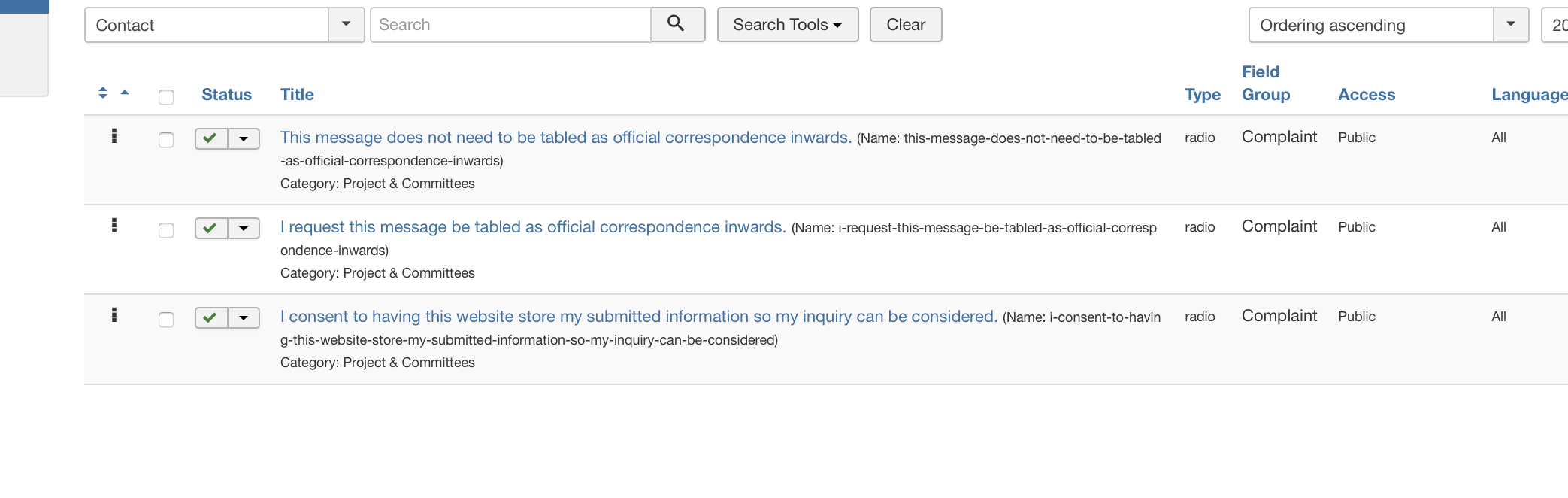Screen dimensions: 1568x498
Task: Sort table by the Title column
Action: click(x=297, y=95)
